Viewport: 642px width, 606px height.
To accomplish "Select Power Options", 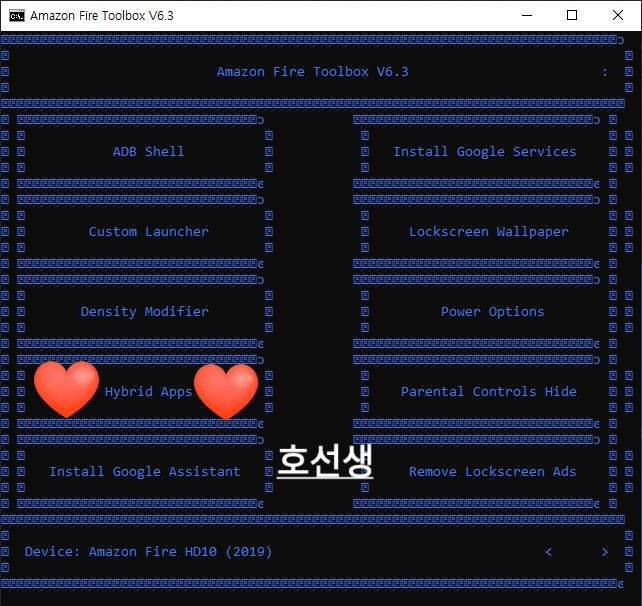I will (x=492, y=312).
